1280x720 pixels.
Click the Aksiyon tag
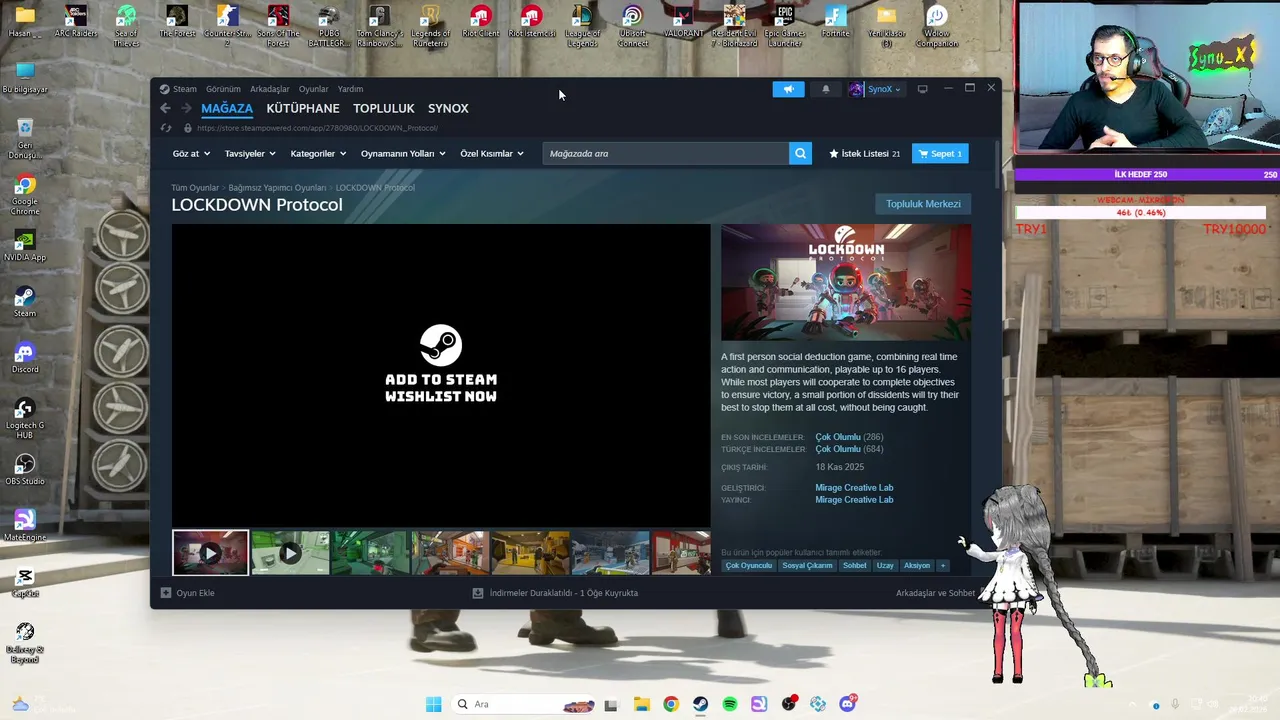pos(917,566)
